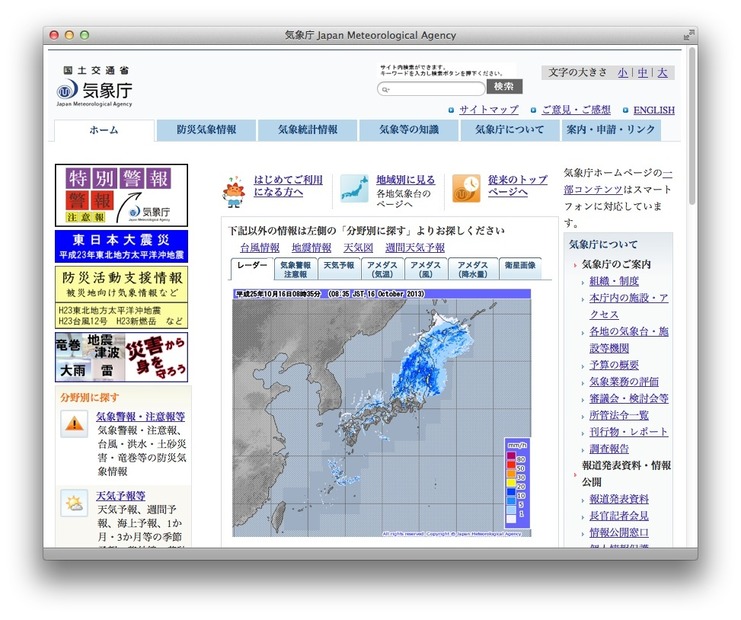Click bullet icon beside サイトマップ
This screenshot has width=741, height=620.
pos(451,110)
